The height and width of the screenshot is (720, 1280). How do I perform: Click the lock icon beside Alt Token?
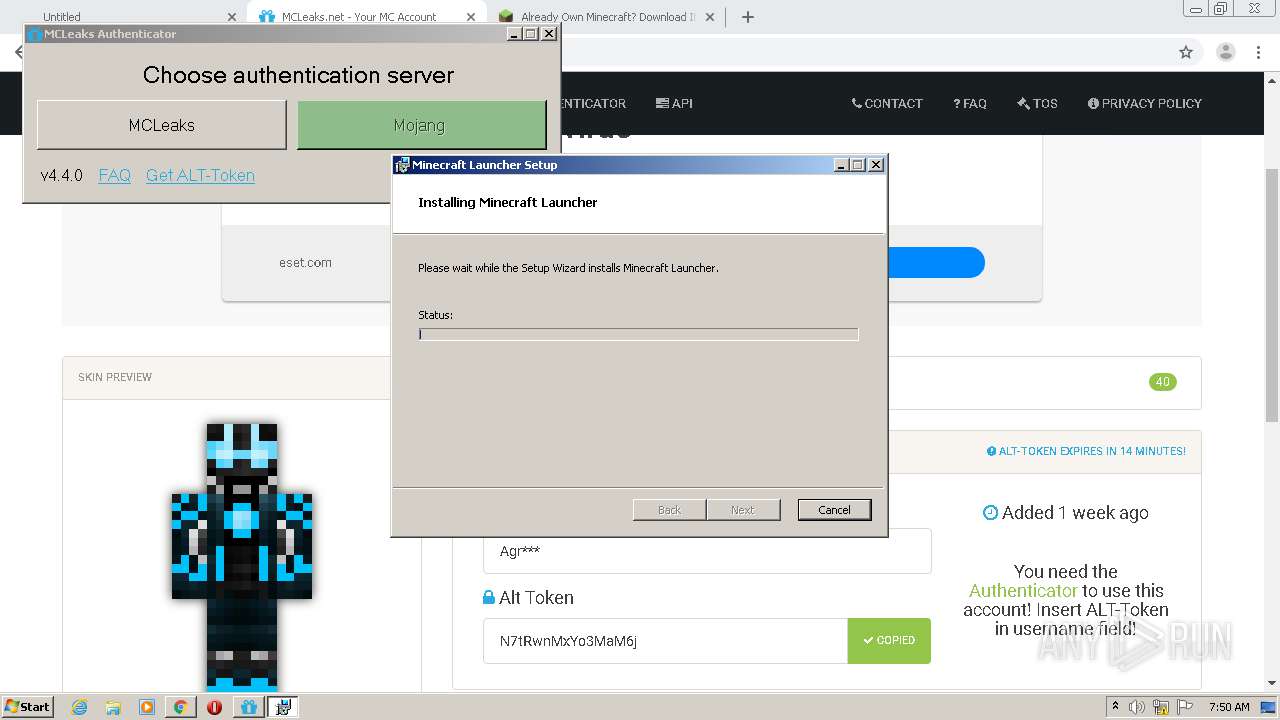tap(489, 597)
